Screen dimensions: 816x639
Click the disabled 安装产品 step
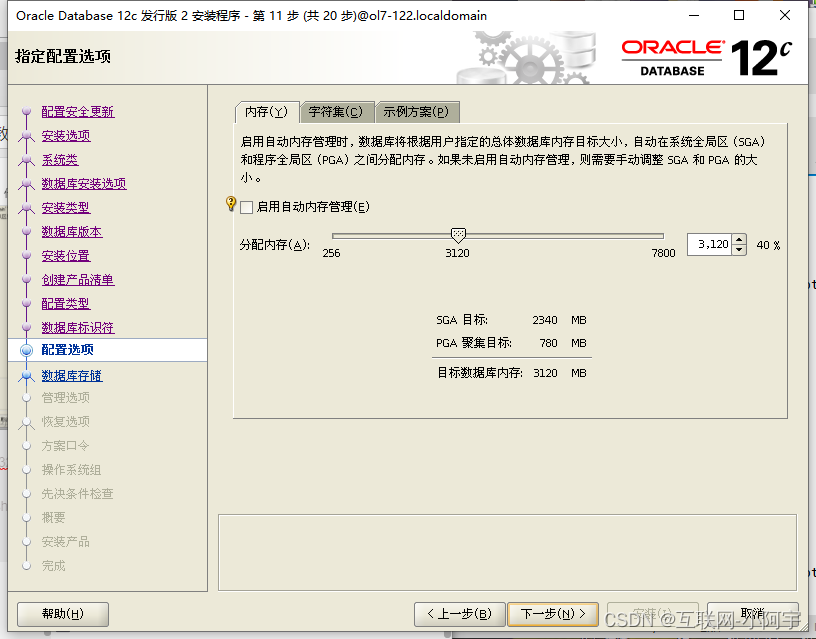tap(66, 542)
